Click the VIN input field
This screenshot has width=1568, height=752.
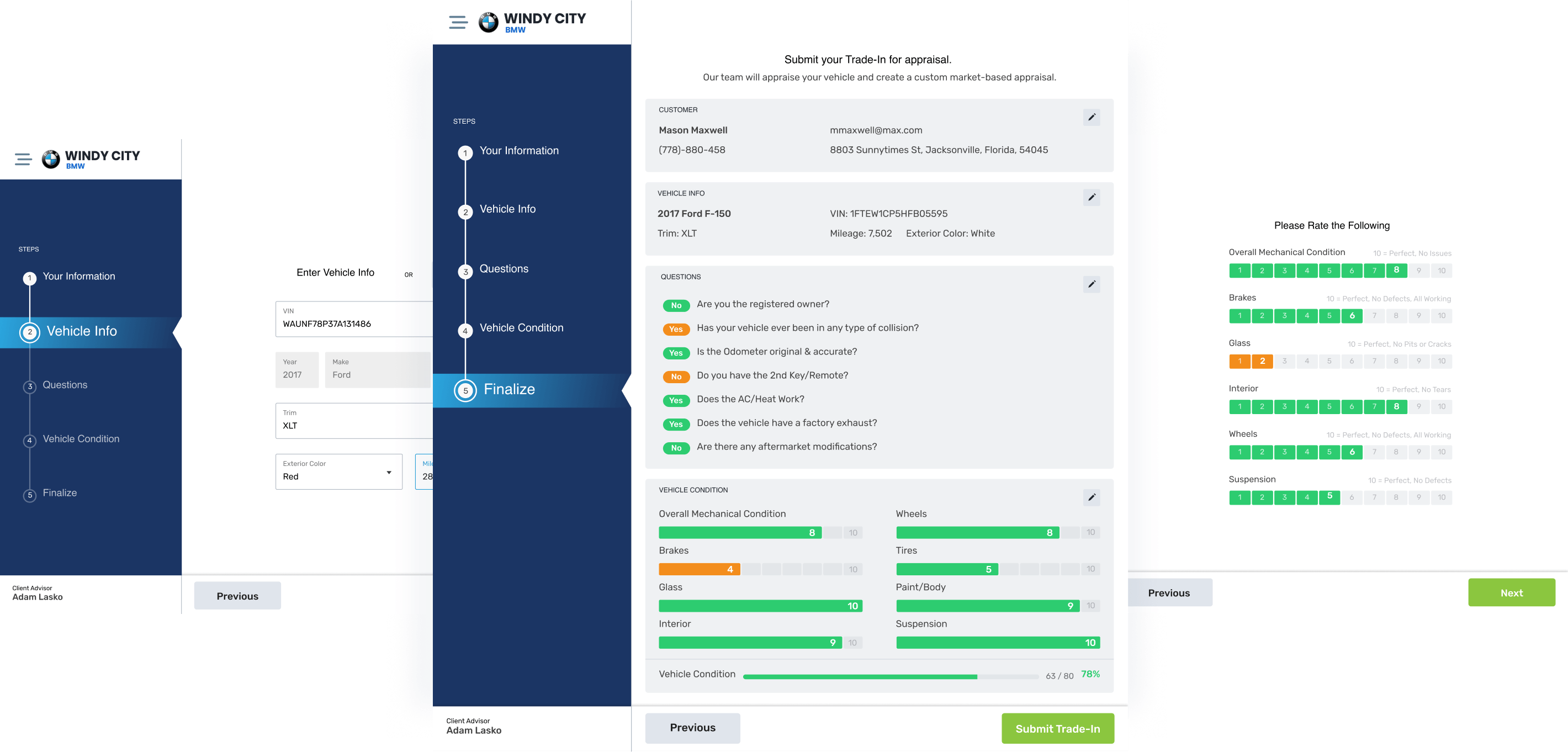(x=353, y=319)
